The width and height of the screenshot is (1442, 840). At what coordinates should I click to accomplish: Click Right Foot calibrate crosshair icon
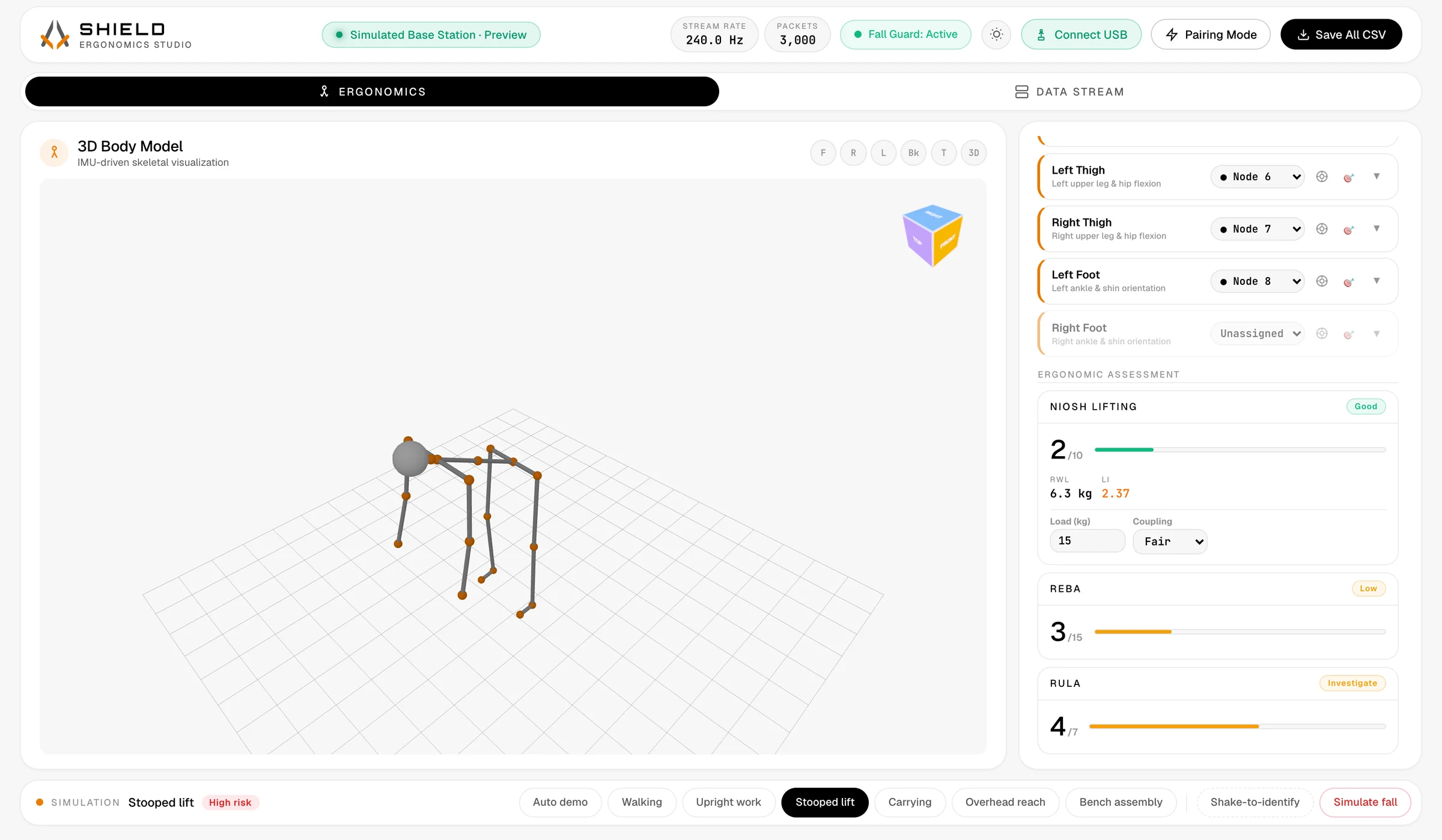click(x=1322, y=333)
